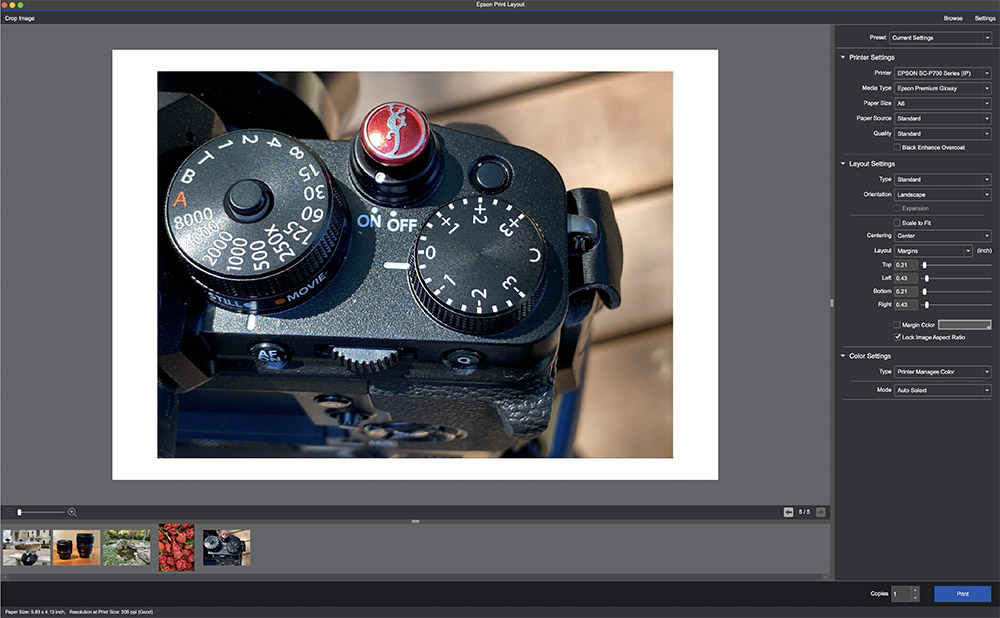
Task: Go to the next page arrow
Action: (x=821, y=512)
